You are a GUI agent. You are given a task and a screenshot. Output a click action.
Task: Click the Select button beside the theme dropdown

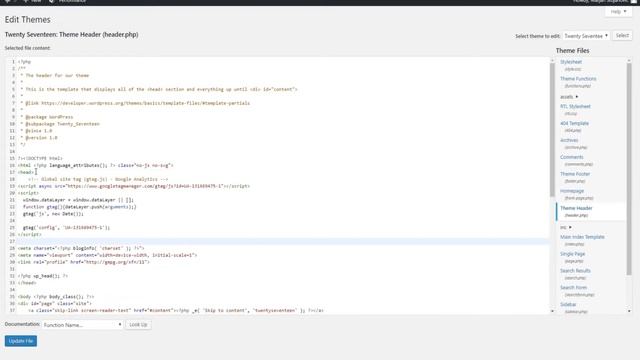click(x=622, y=36)
